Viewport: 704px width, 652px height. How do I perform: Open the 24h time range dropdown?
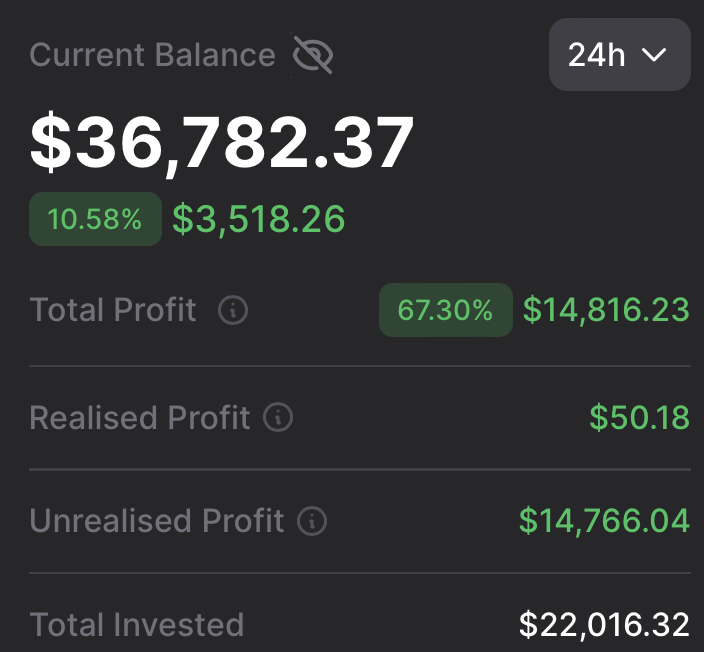[619, 54]
